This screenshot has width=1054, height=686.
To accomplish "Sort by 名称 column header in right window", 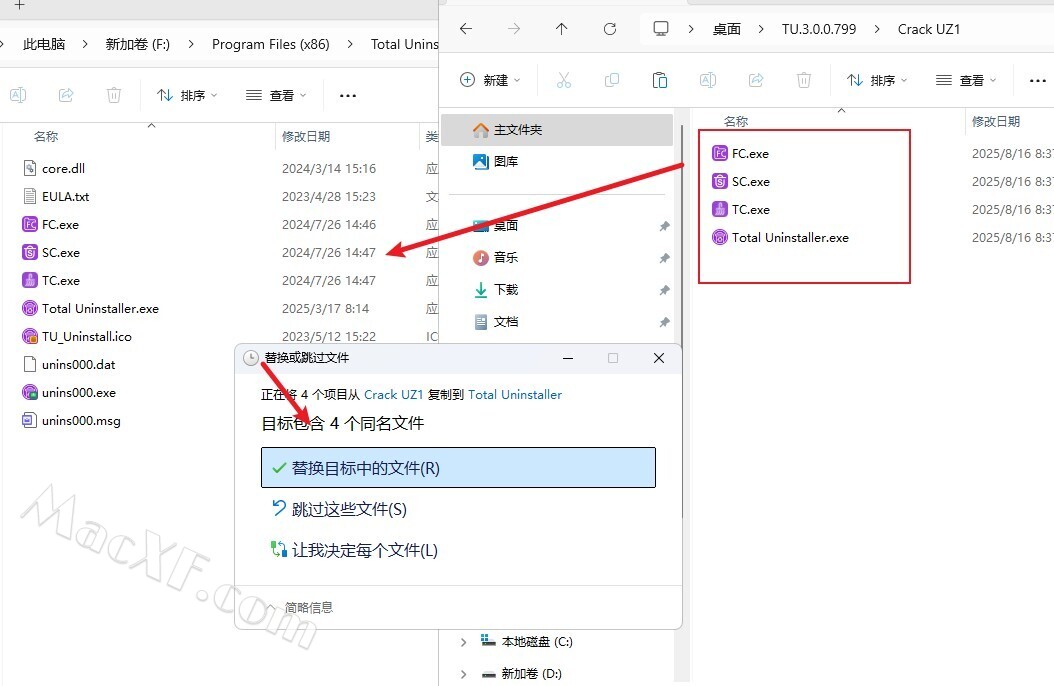I will [x=736, y=122].
